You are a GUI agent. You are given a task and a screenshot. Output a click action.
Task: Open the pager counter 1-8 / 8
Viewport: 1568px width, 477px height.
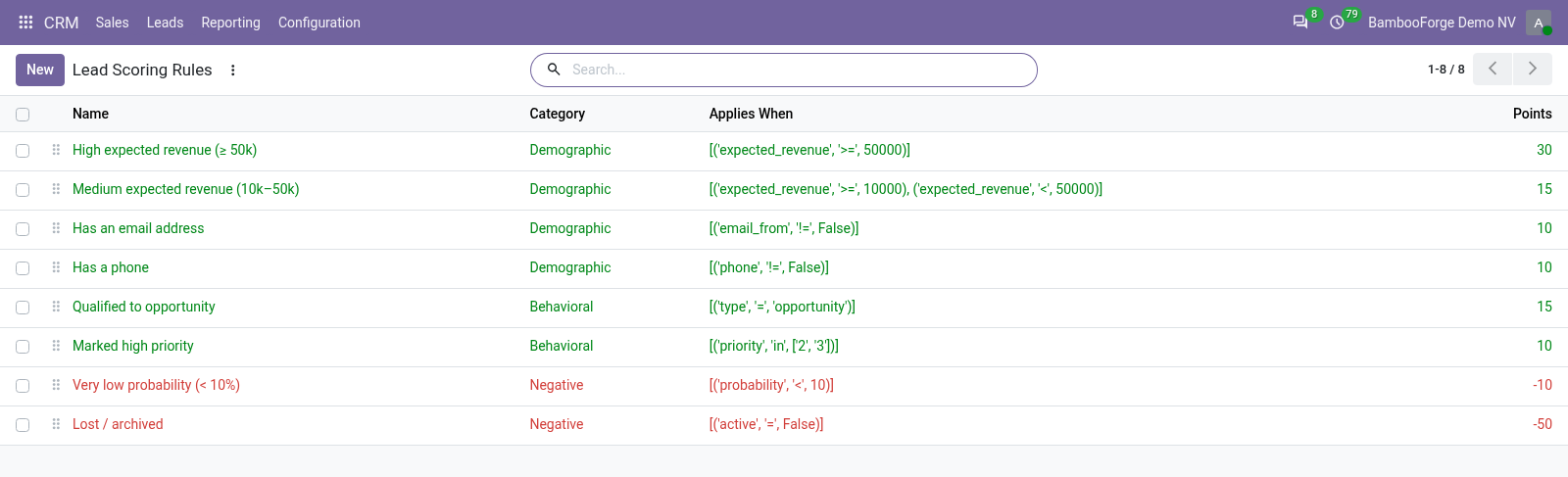pyautogui.click(x=1445, y=70)
